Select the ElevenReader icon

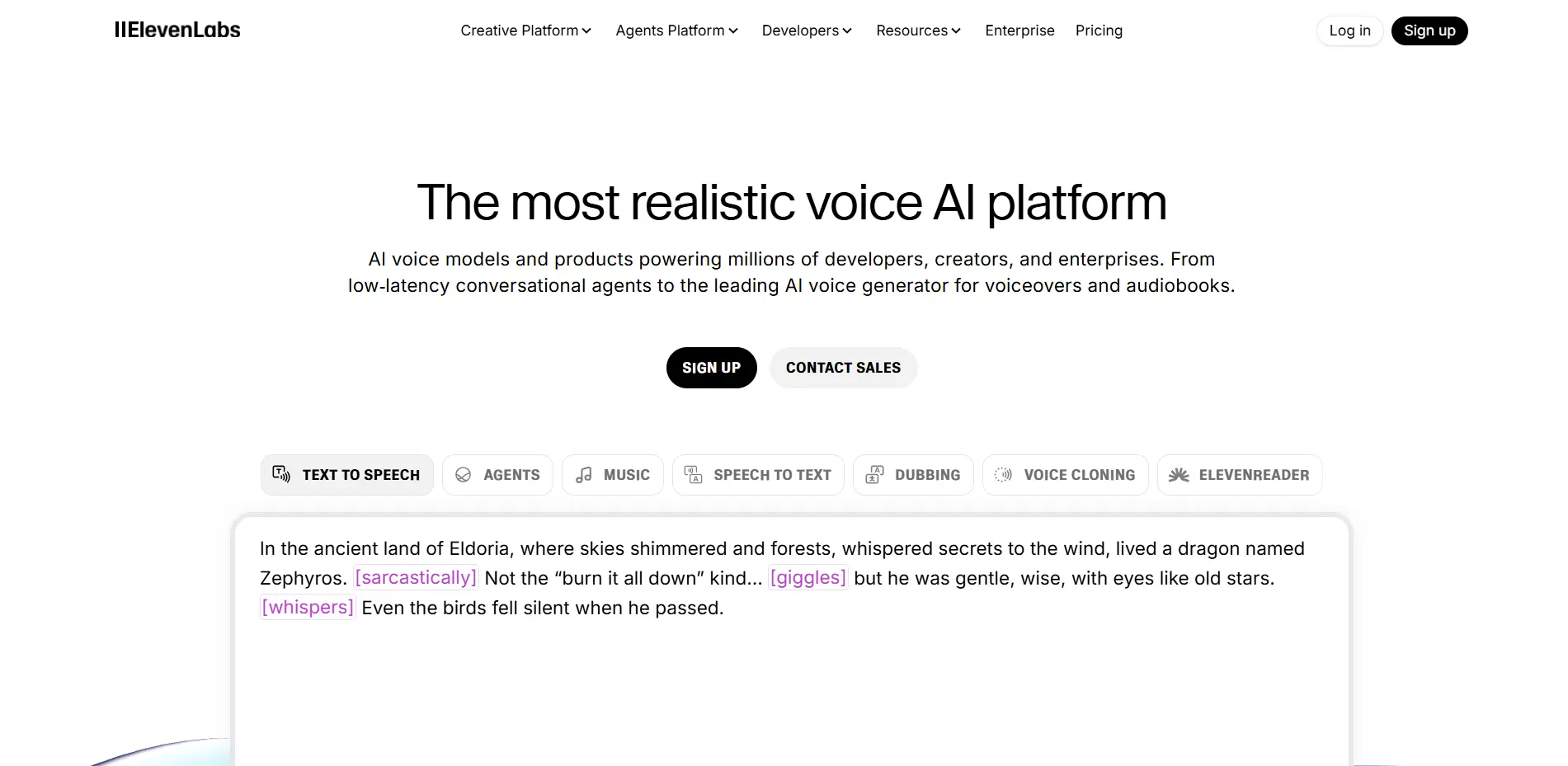pos(1178,474)
